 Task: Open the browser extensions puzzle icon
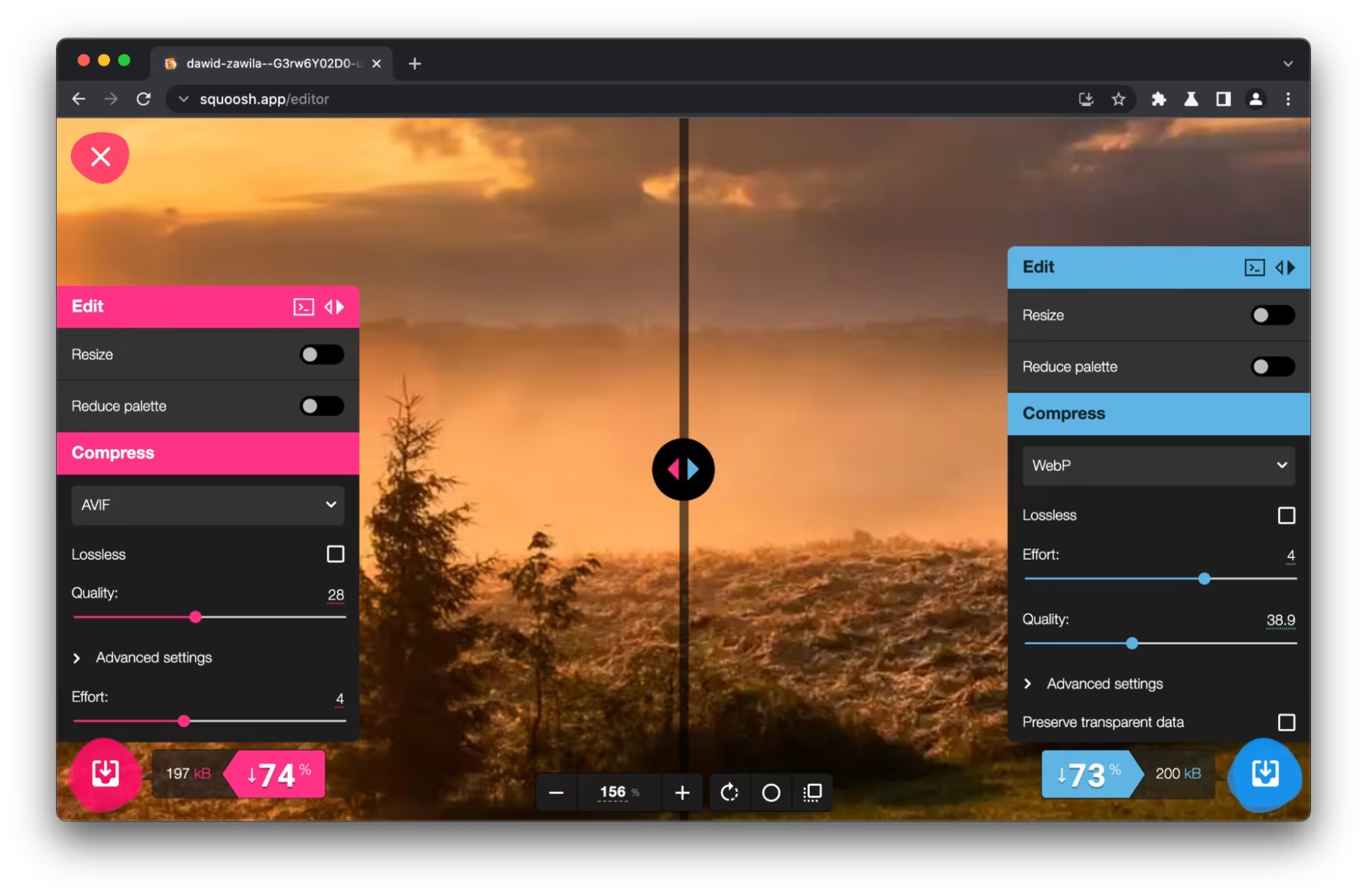1159,99
